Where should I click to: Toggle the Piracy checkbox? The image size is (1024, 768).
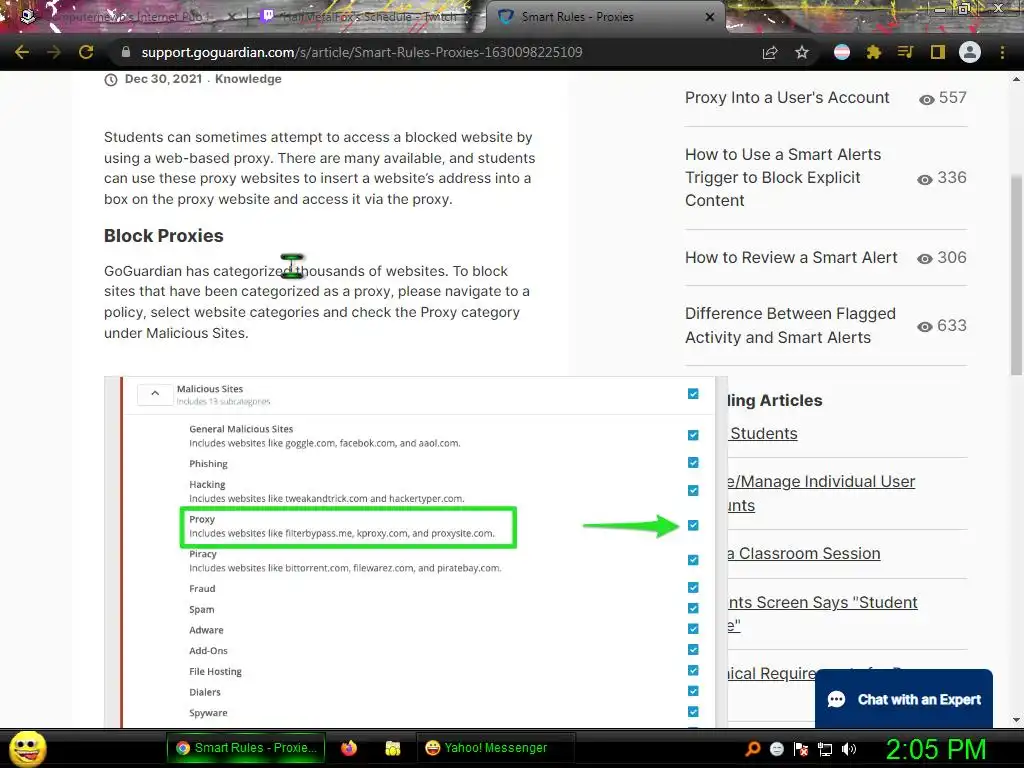(694, 560)
